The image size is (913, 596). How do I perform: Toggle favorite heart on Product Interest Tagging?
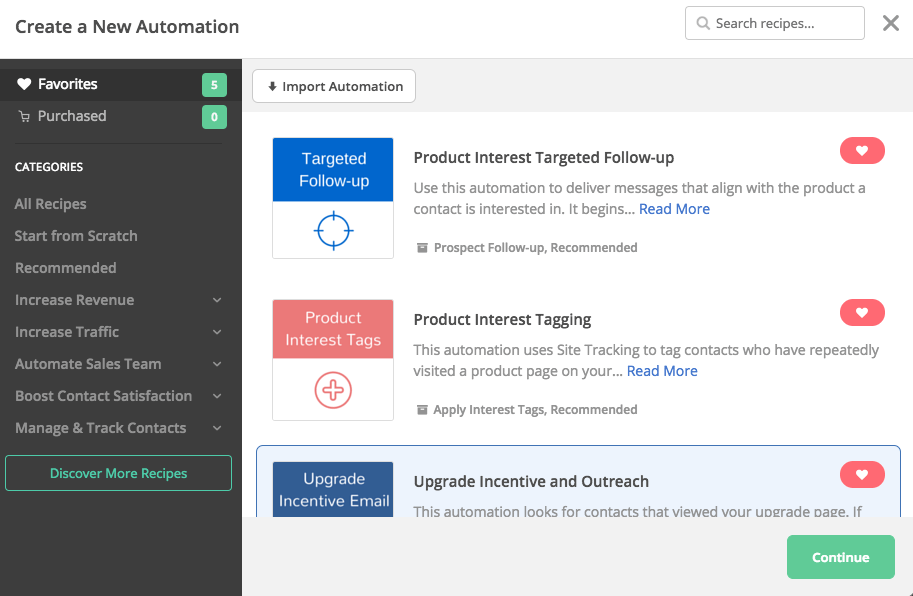[x=862, y=313]
